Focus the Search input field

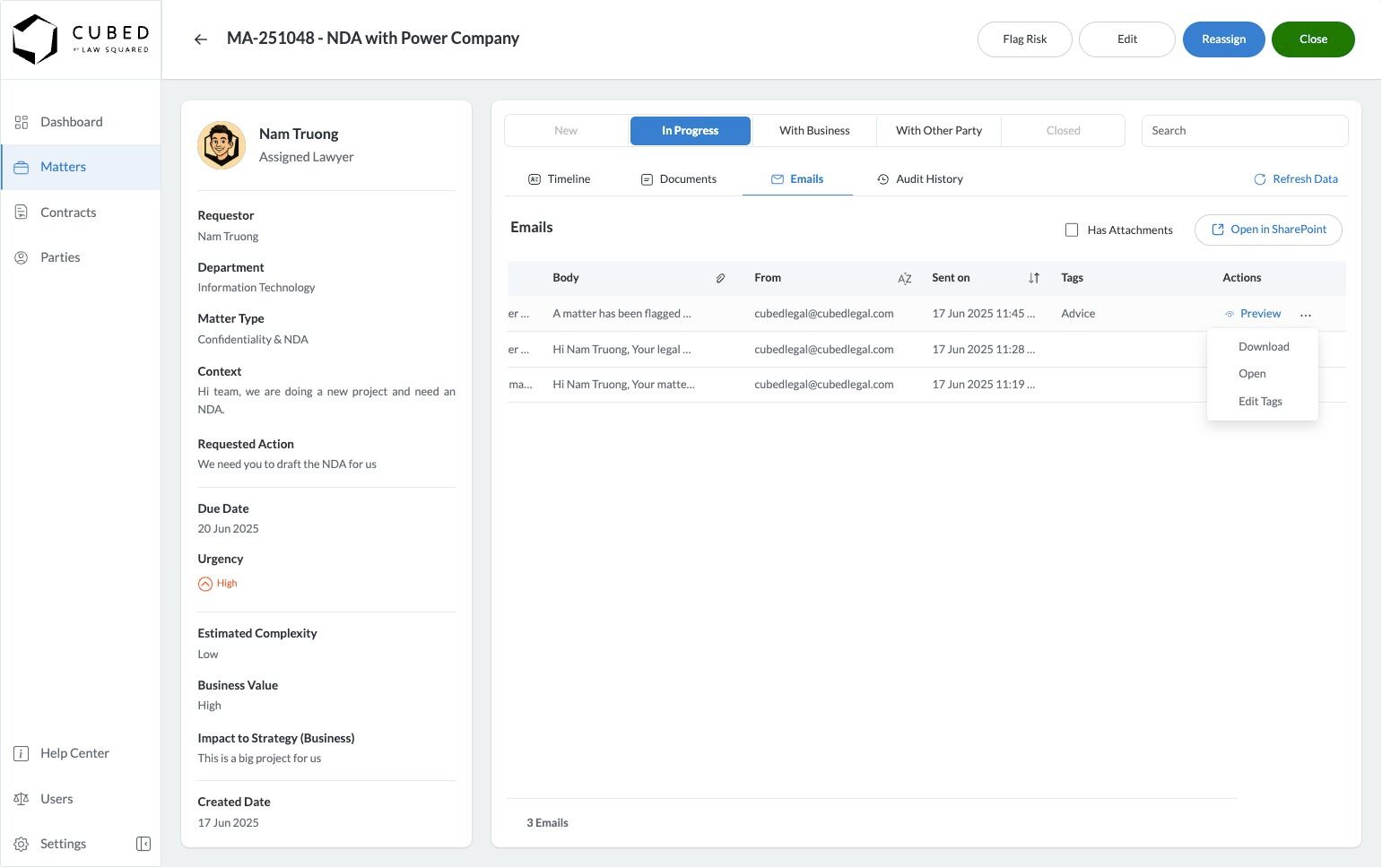tap(1244, 131)
